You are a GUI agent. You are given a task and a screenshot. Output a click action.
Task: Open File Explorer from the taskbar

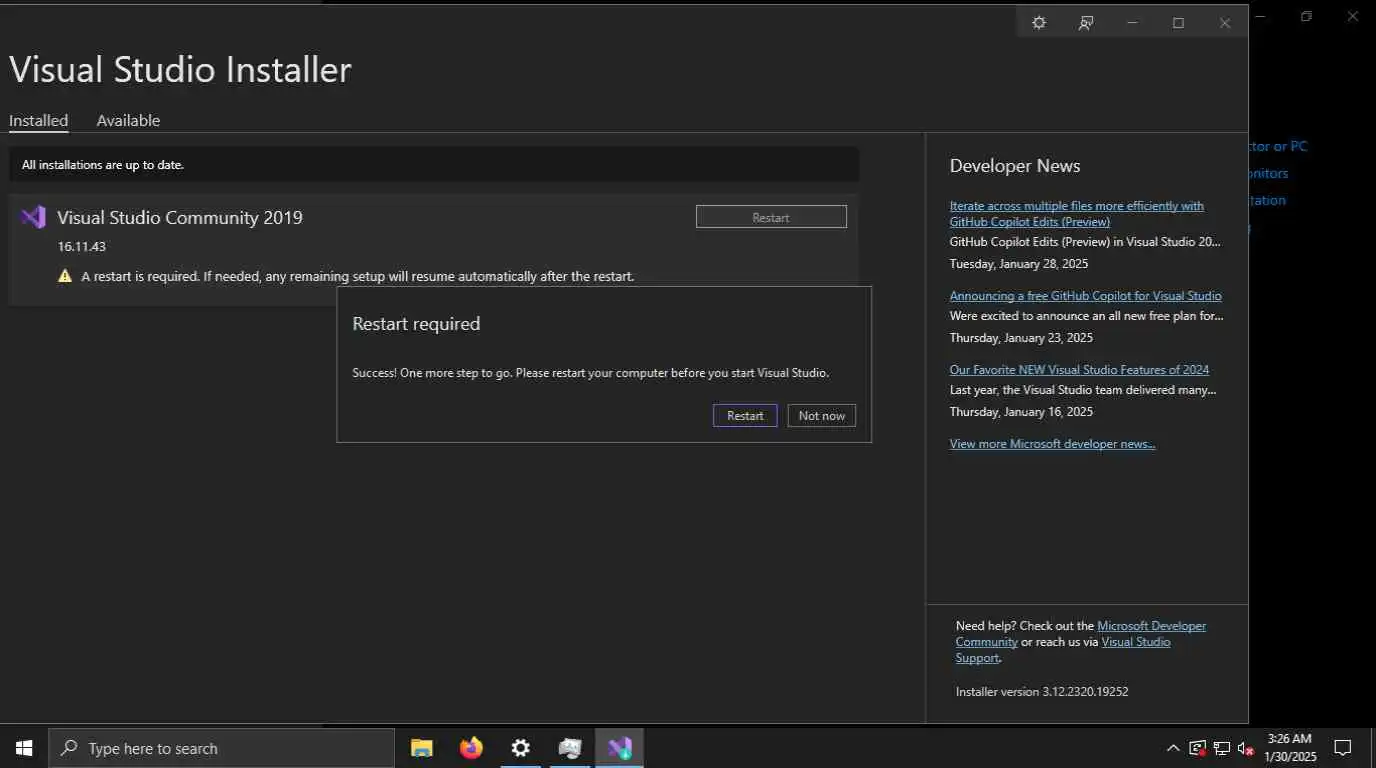[x=422, y=748]
